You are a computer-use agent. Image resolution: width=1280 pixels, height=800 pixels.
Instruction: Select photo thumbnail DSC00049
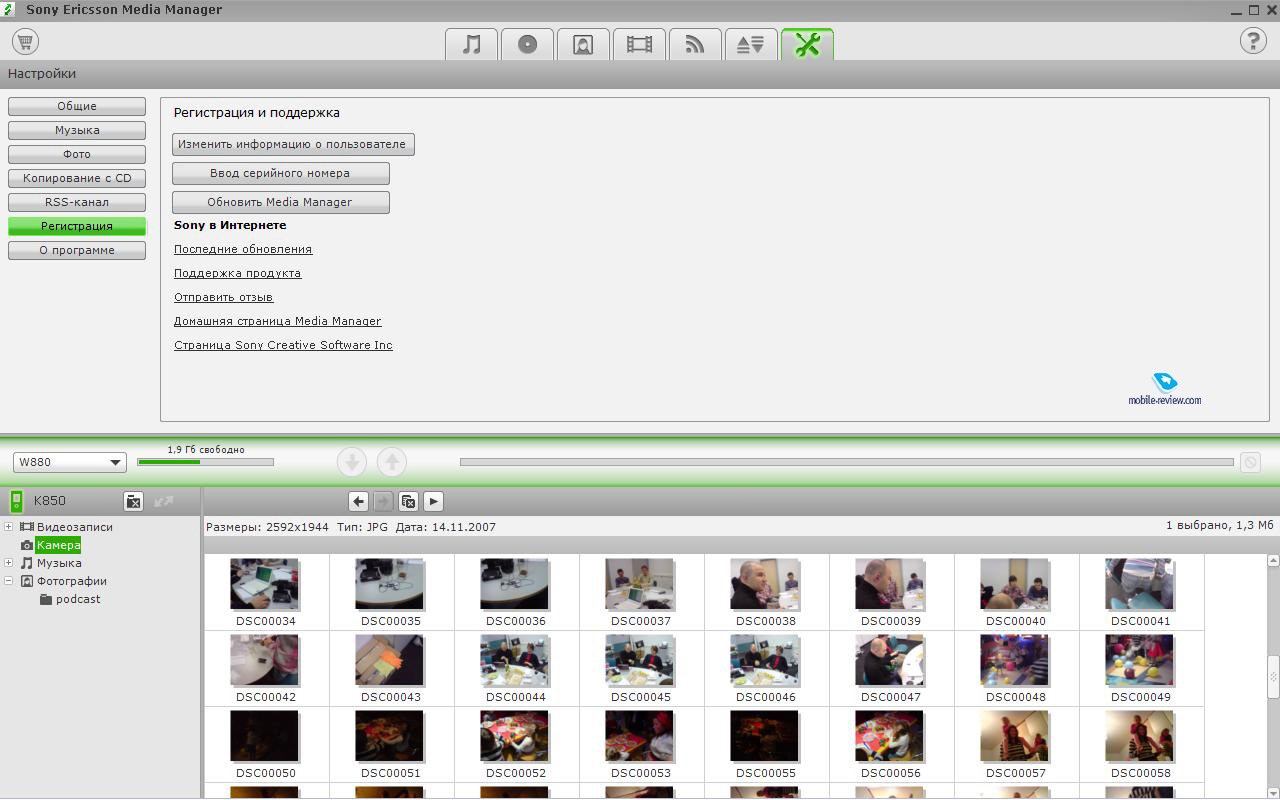(x=1139, y=660)
